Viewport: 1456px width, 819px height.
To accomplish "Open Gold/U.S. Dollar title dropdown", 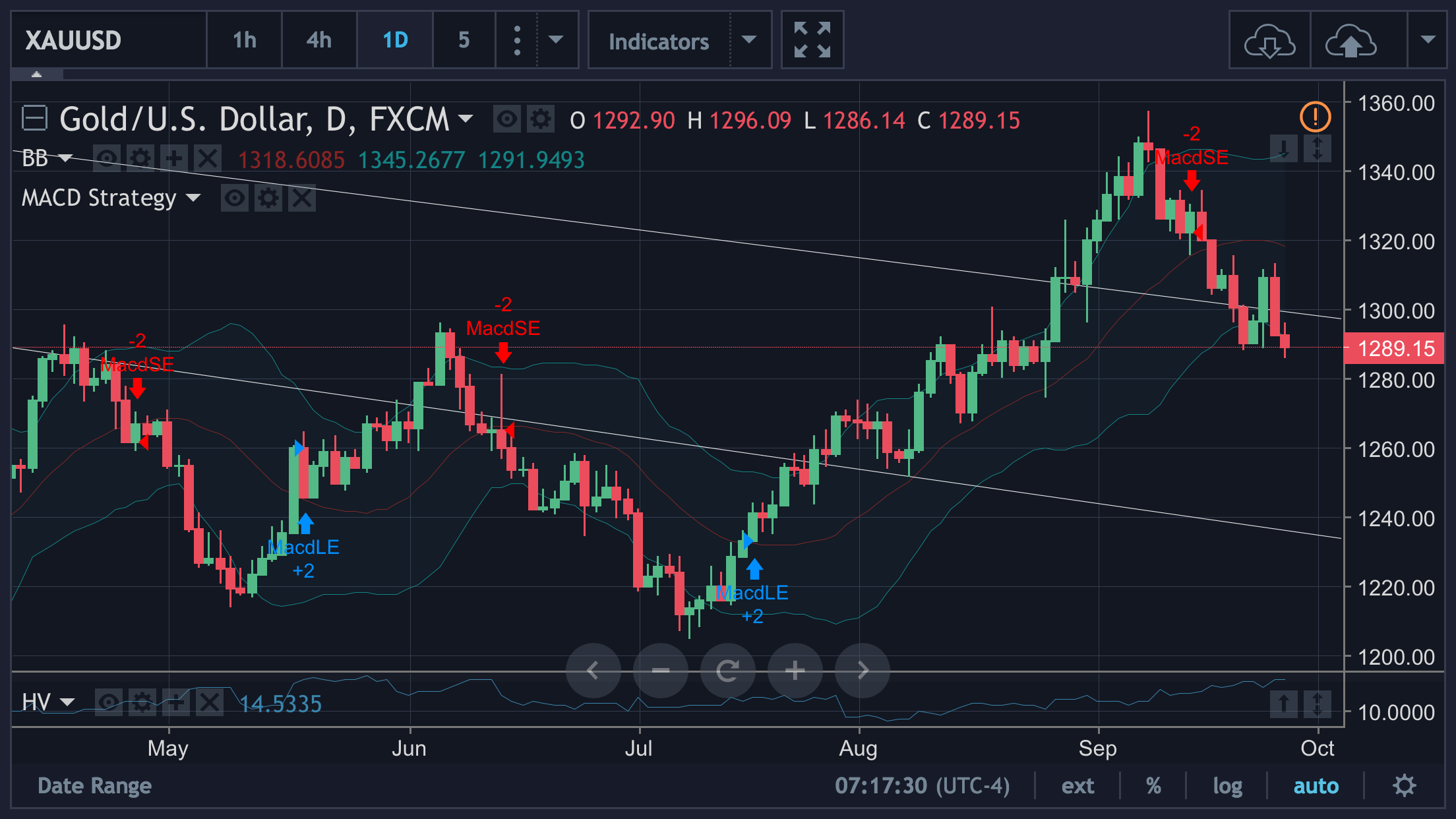I will (466, 119).
